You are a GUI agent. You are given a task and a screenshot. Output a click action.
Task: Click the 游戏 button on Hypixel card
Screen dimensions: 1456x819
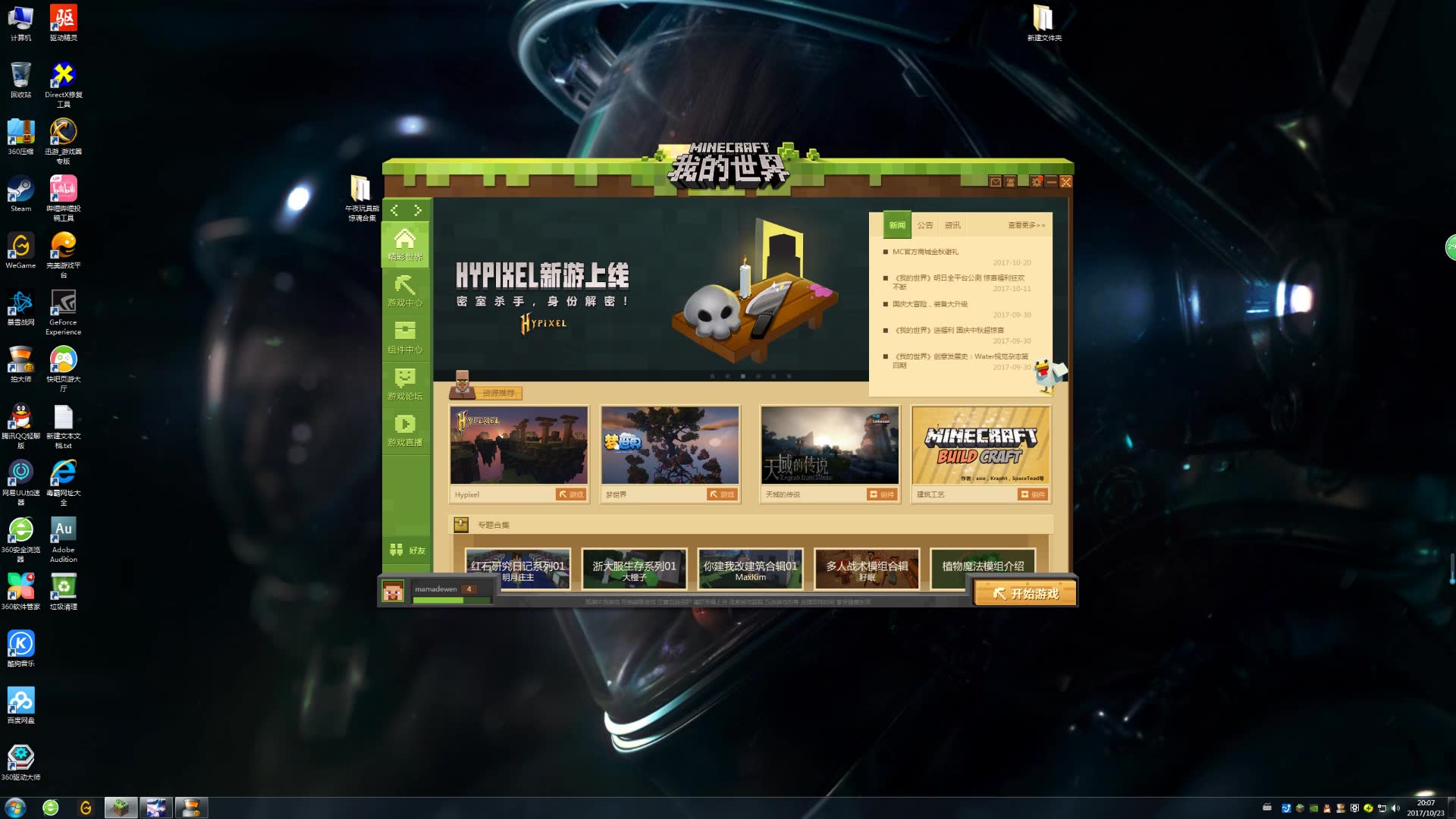click(x=571, y=494)
